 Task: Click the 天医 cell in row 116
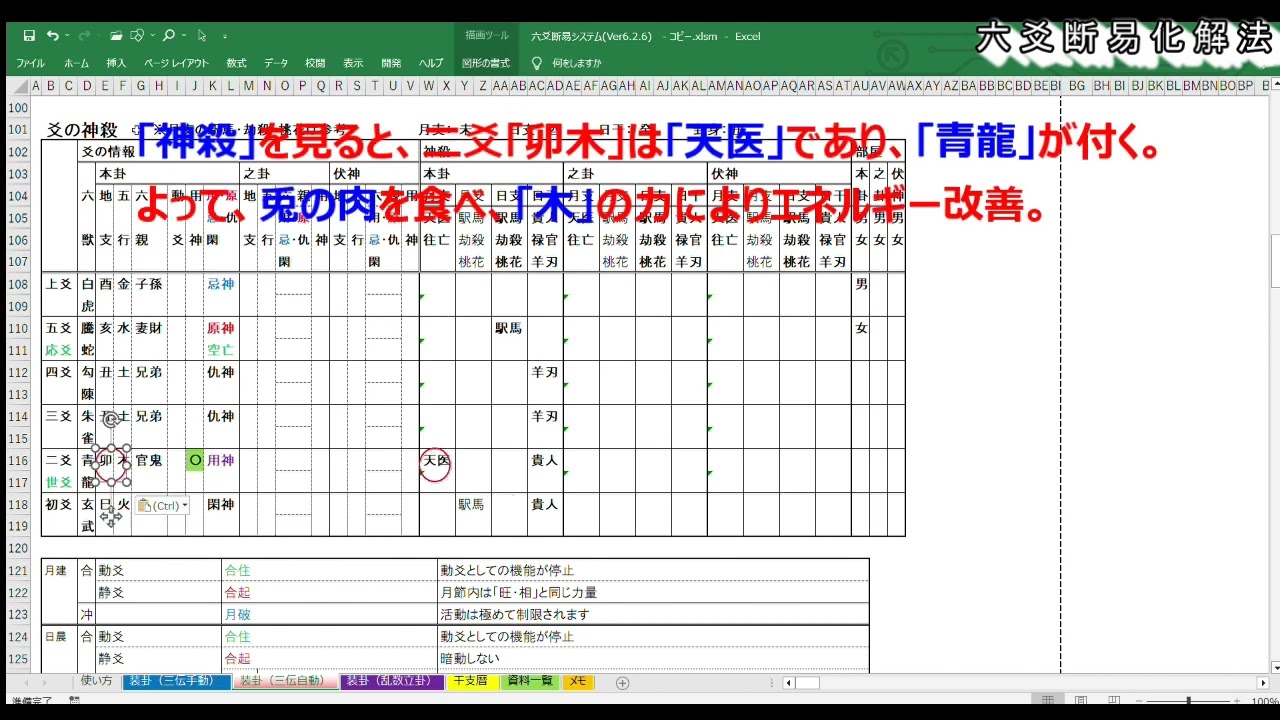click(x=437, y=460)
